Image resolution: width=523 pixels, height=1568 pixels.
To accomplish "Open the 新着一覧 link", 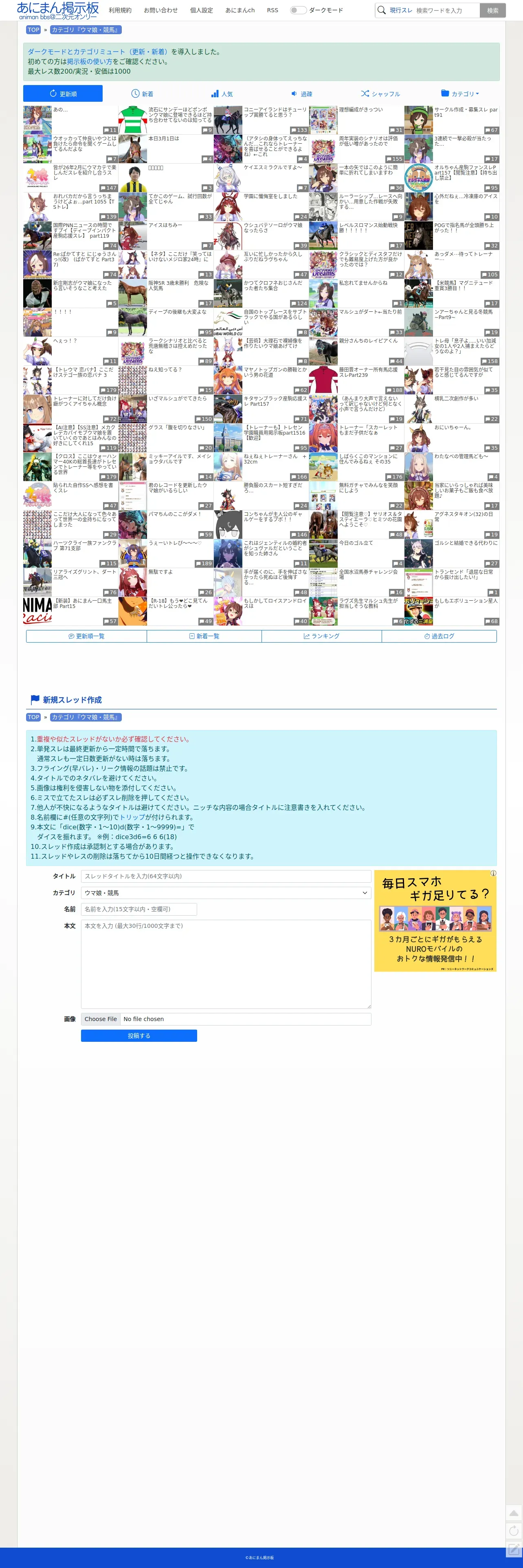I will [204, 636].
